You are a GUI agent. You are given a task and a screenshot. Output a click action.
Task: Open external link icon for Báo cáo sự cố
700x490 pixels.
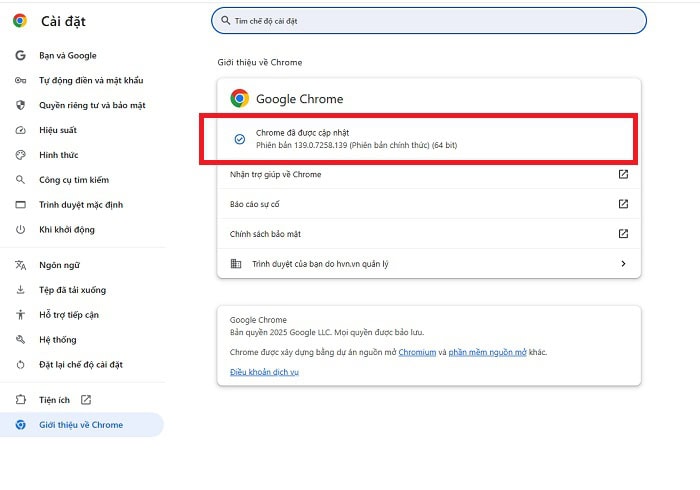[623, 204]
